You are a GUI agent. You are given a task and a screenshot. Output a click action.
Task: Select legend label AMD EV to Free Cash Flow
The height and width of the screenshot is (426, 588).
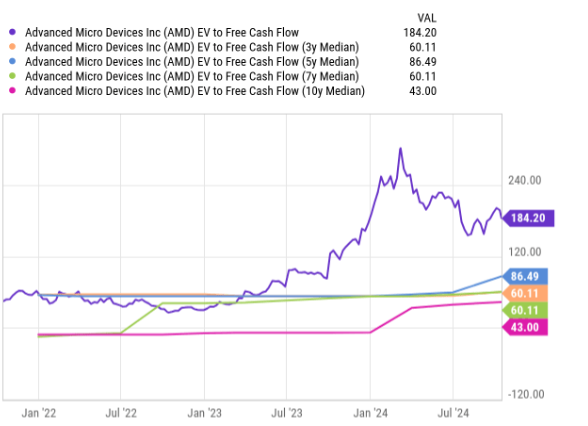coord(162,33)
